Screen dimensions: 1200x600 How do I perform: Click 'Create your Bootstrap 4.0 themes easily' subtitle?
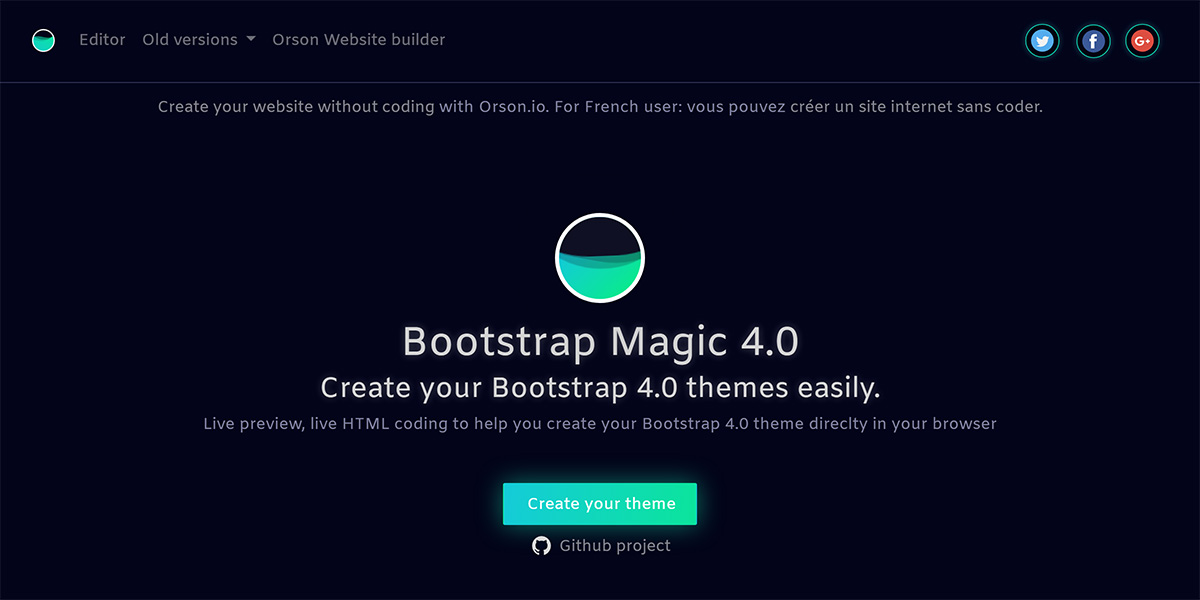click(600, 388)
